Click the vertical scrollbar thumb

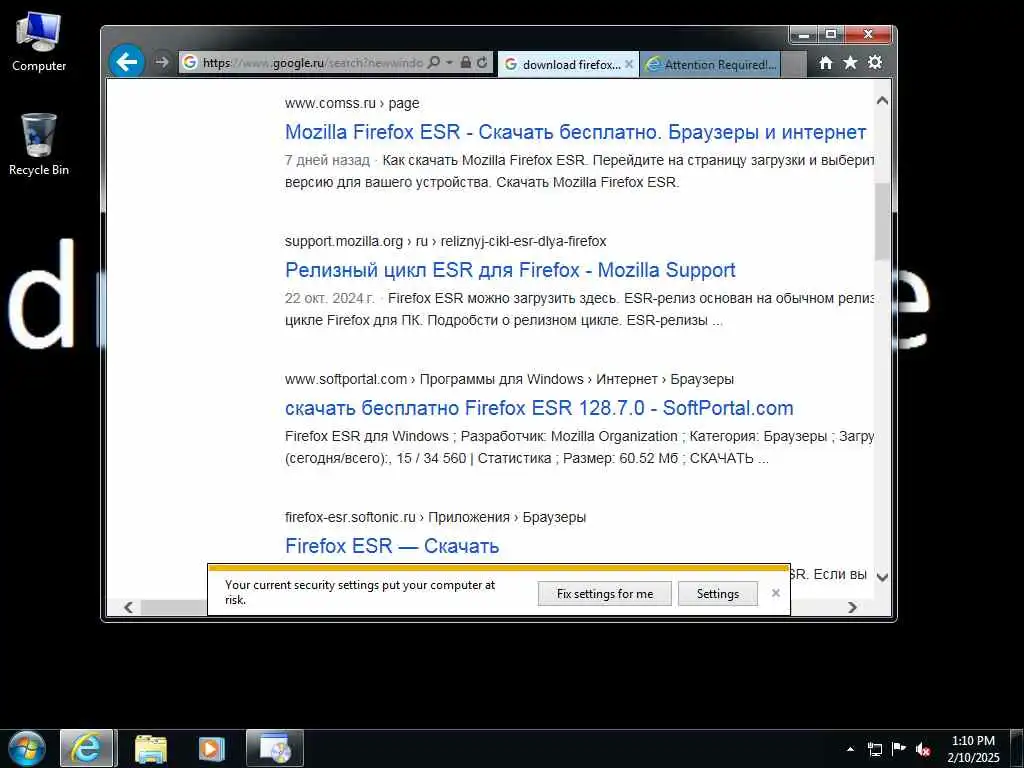click(882, 221)
